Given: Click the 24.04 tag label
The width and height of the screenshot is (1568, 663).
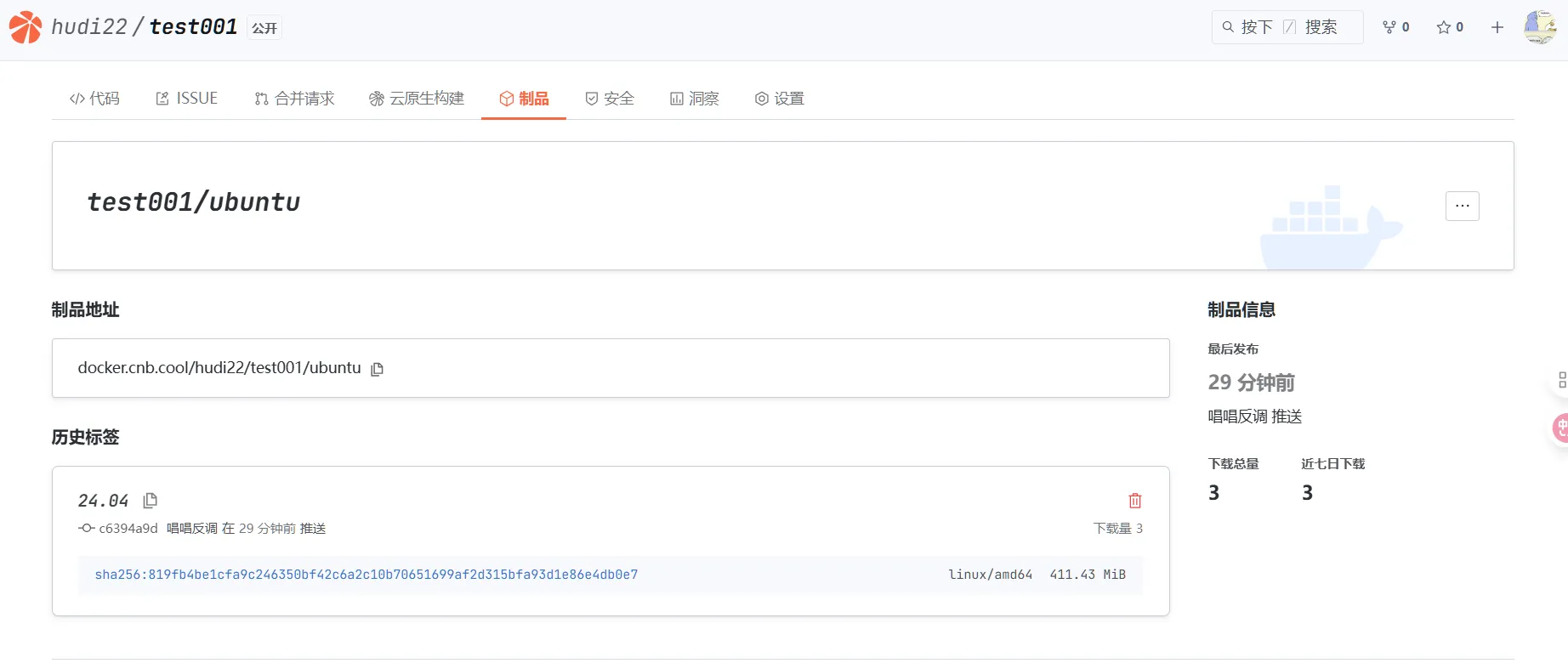Looking at the screenshot, I should [x=103, y=501].
